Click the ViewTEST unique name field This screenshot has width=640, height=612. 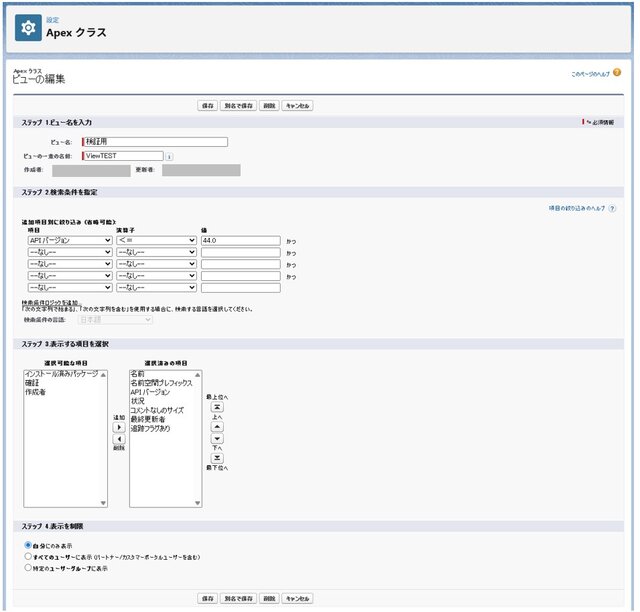coord(122,156)
